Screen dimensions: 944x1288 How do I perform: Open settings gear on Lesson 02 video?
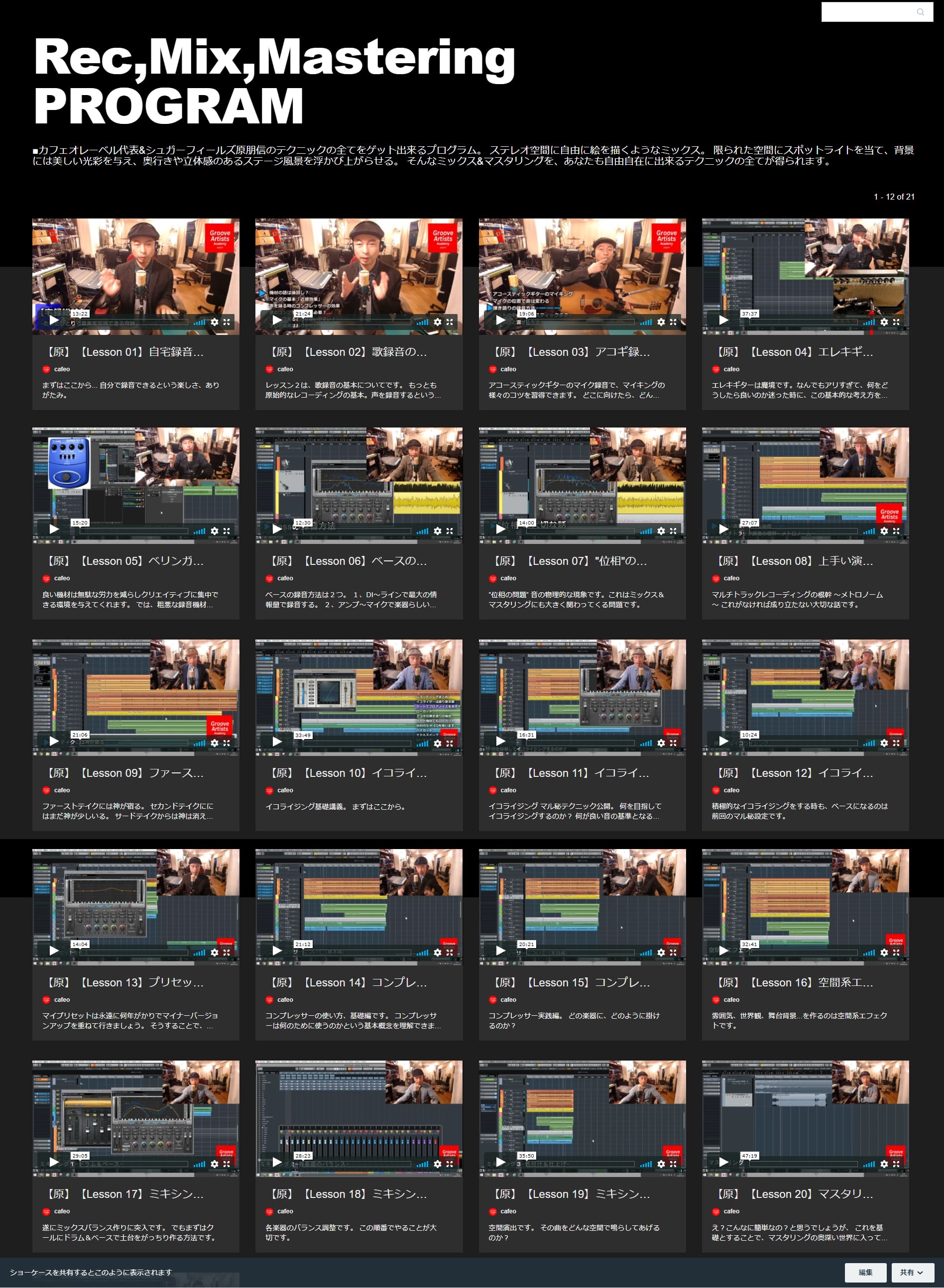(x=438, y=322)
